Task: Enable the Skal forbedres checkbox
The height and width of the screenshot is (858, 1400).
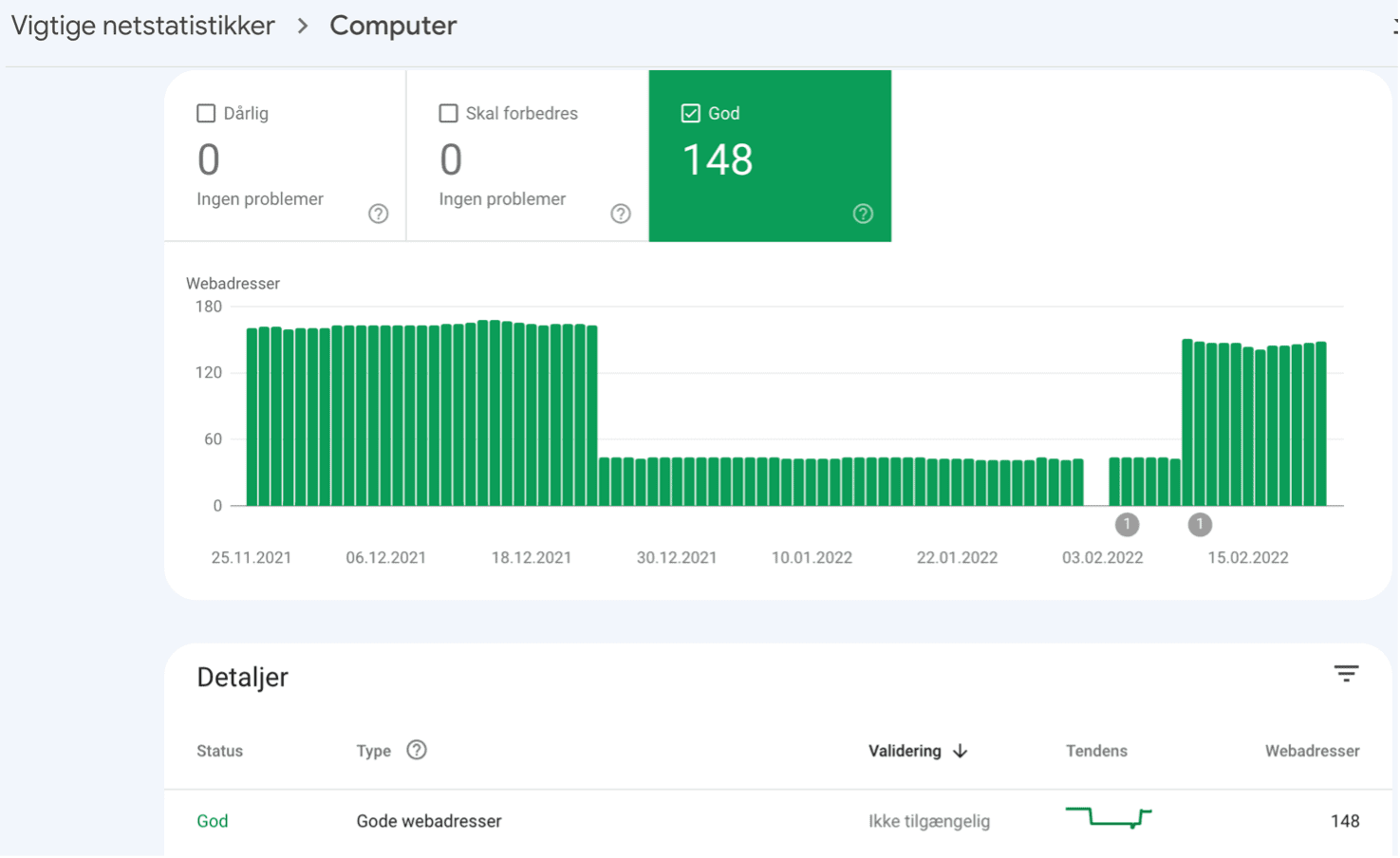Action: (448, 113)
